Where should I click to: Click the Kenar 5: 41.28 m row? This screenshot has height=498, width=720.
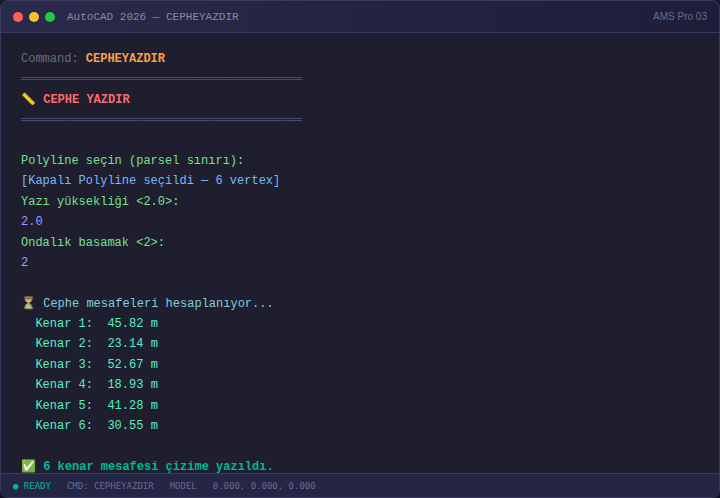tap(97, 405)
